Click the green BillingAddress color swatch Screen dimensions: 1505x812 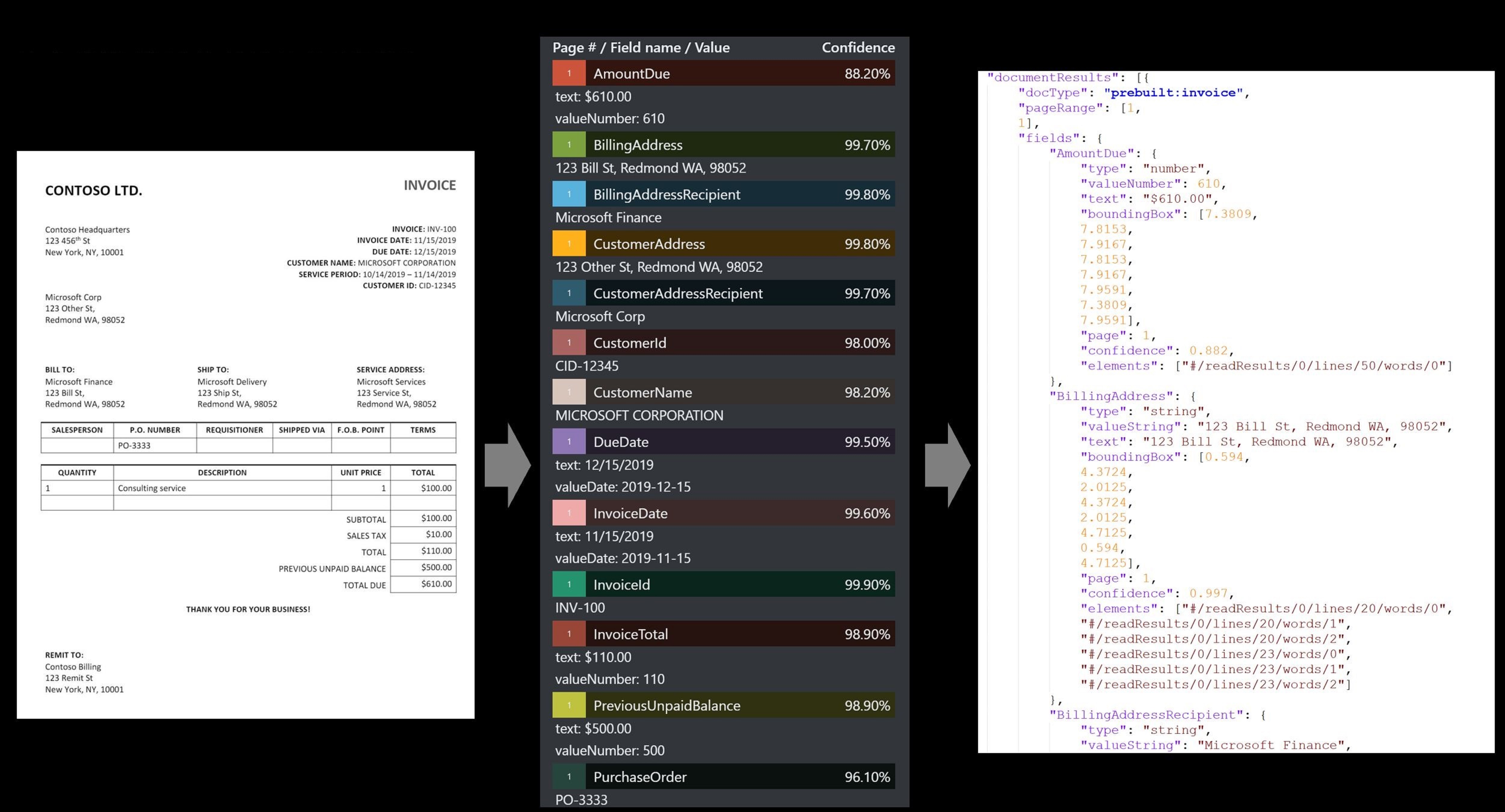tap(568, 145)
